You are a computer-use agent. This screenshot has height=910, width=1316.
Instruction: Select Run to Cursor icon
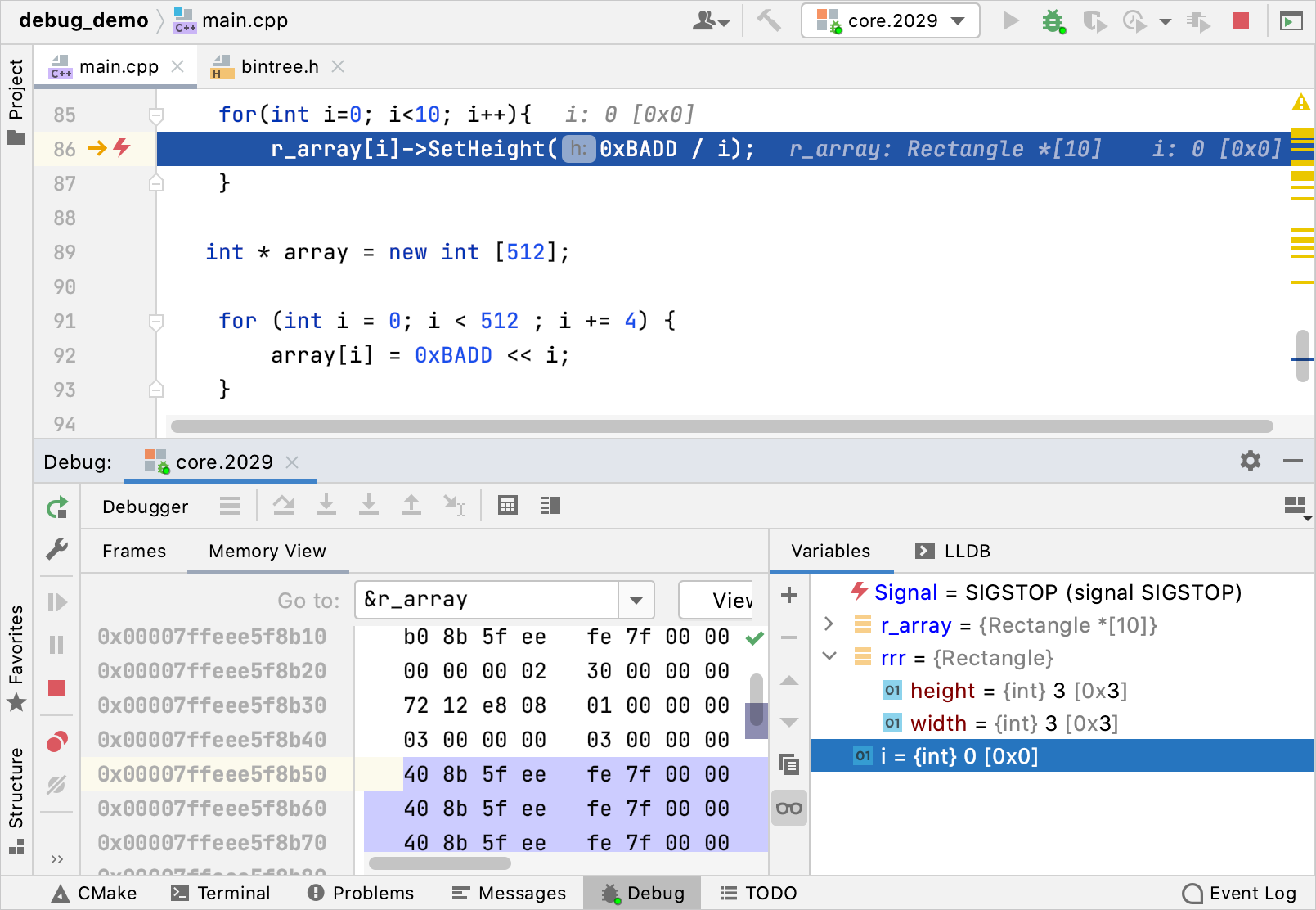(454, 505)
